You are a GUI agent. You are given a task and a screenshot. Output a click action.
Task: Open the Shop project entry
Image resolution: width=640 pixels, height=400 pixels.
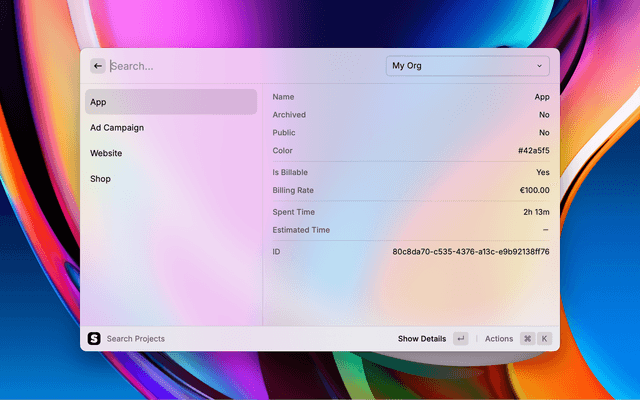coord(170,179)
